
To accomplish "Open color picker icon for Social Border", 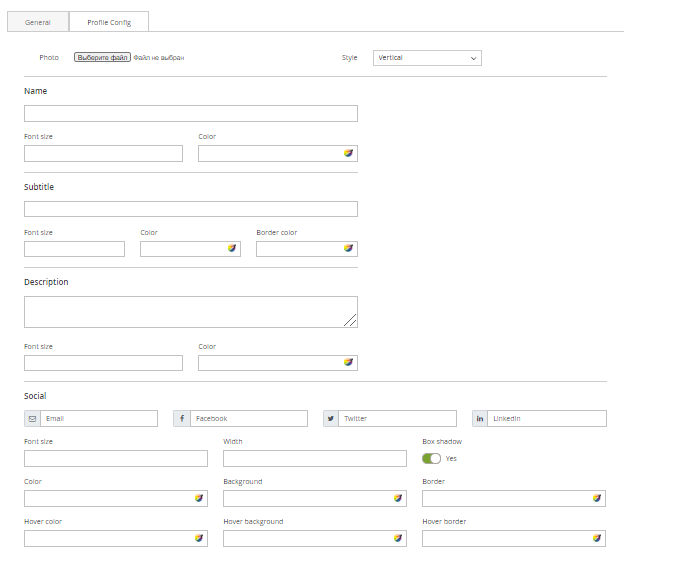I will [x=597, y=498].
